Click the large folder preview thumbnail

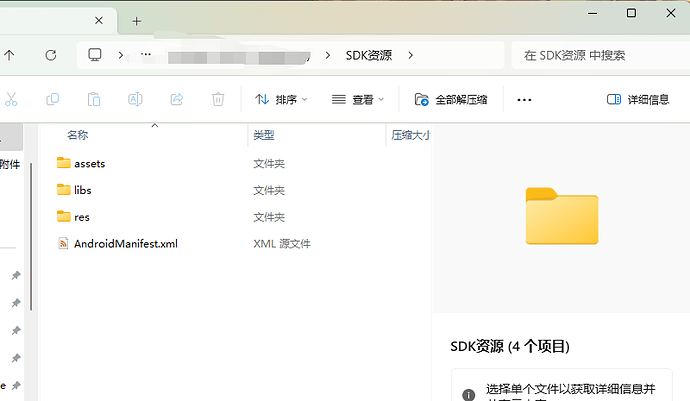(x=562, y=216)
